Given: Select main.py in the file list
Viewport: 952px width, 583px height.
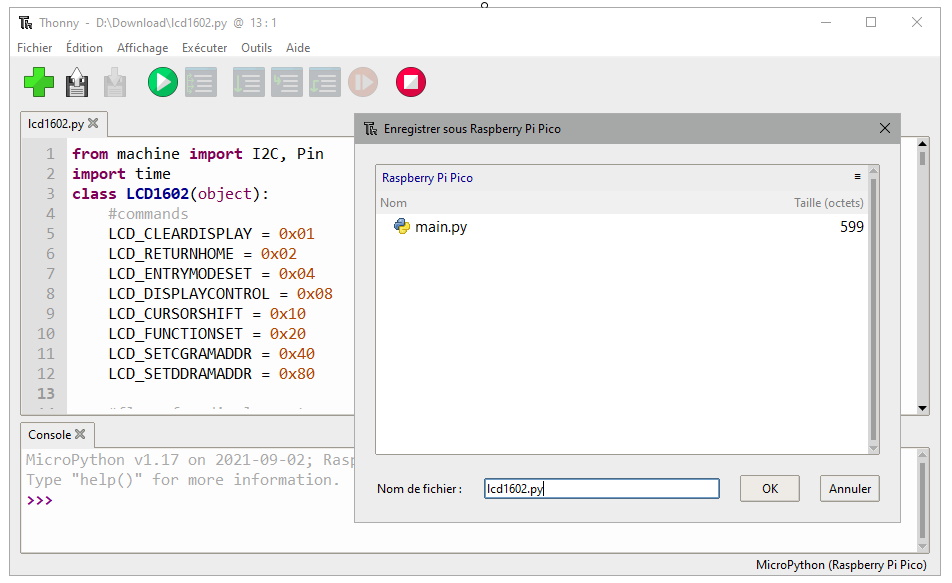Looking at the screenshot, I should click(440, 227).
